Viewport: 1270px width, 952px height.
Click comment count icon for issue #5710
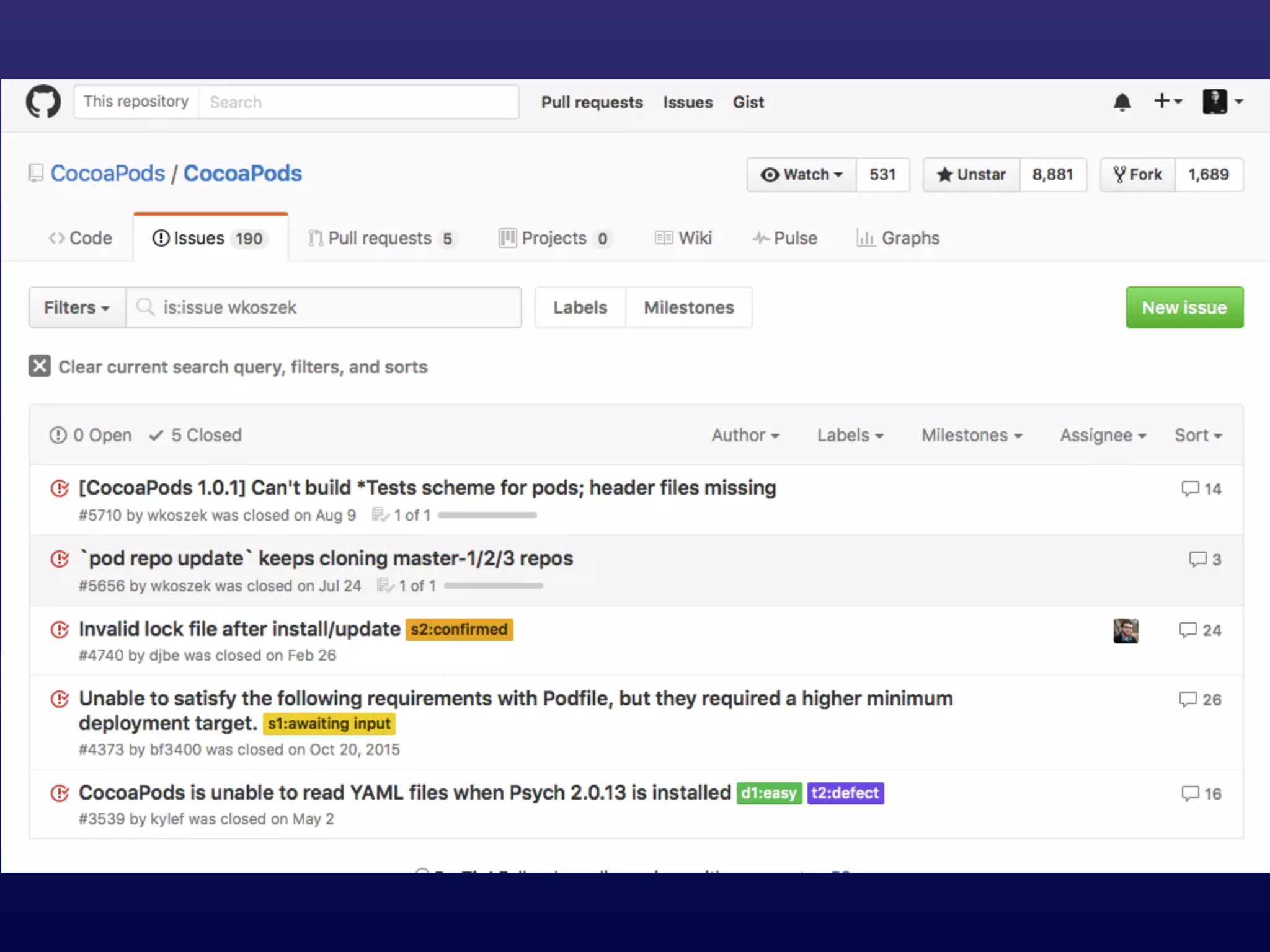pyautogui.click(x=1189, y=489)
